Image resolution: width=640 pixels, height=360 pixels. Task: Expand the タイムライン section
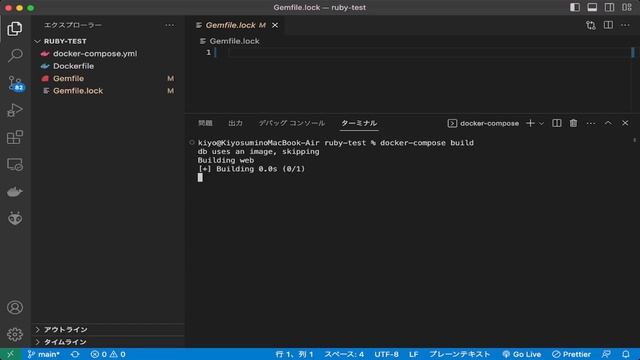(65, 342)
